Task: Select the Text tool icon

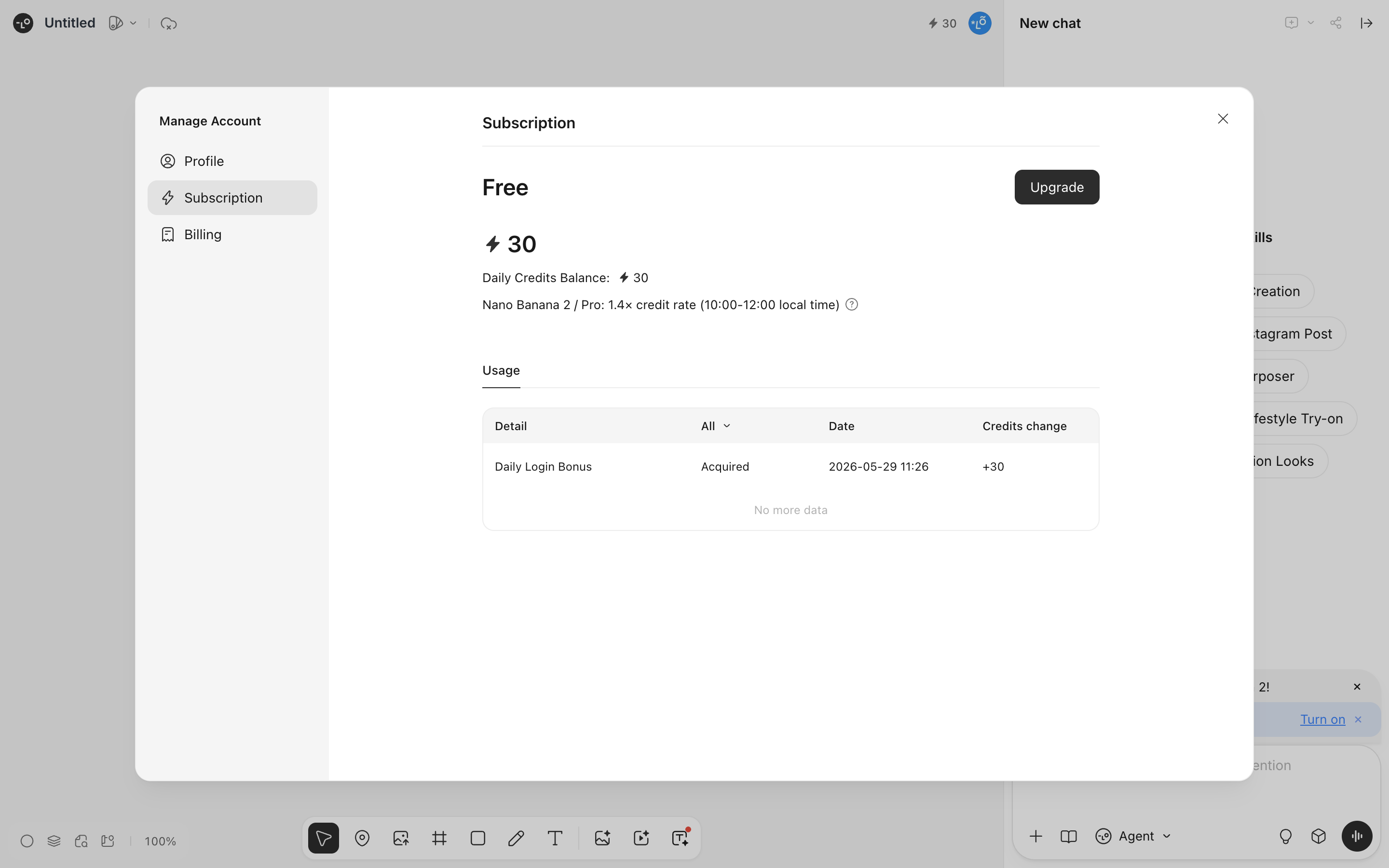Action: [555, 838]
